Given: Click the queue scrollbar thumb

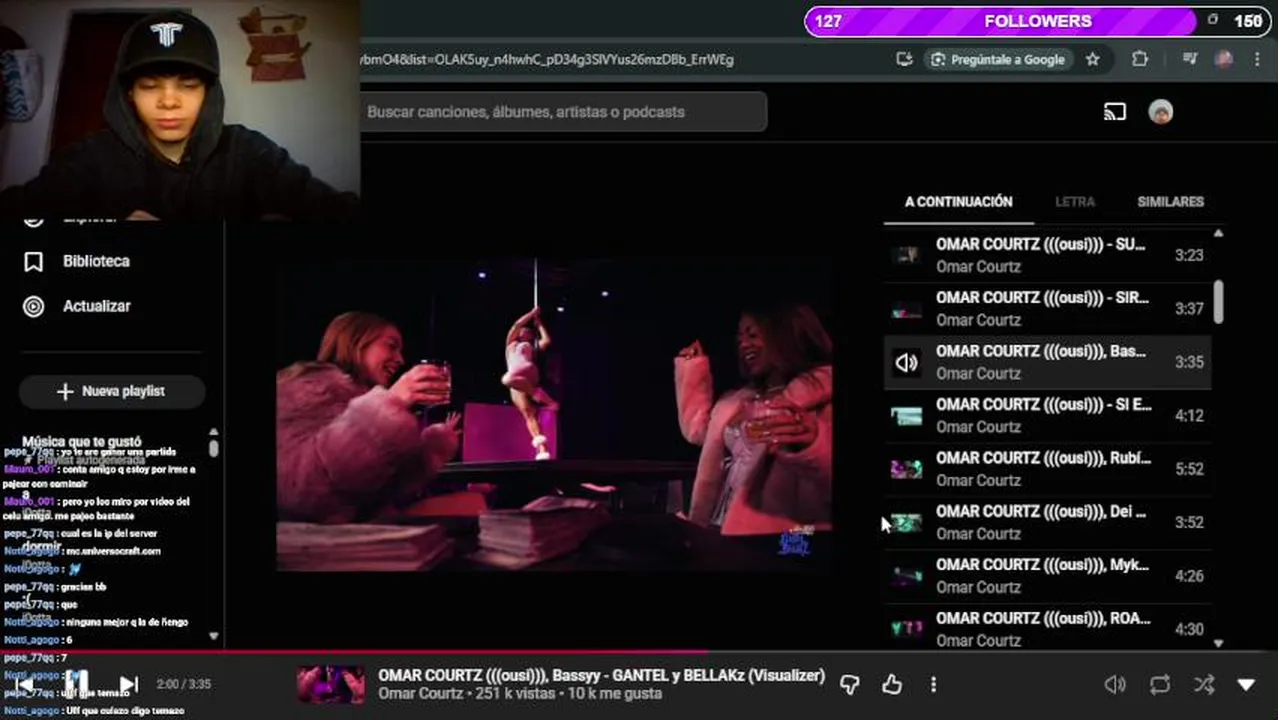Looking at the screenshot, I should (x=1218, y=301).
